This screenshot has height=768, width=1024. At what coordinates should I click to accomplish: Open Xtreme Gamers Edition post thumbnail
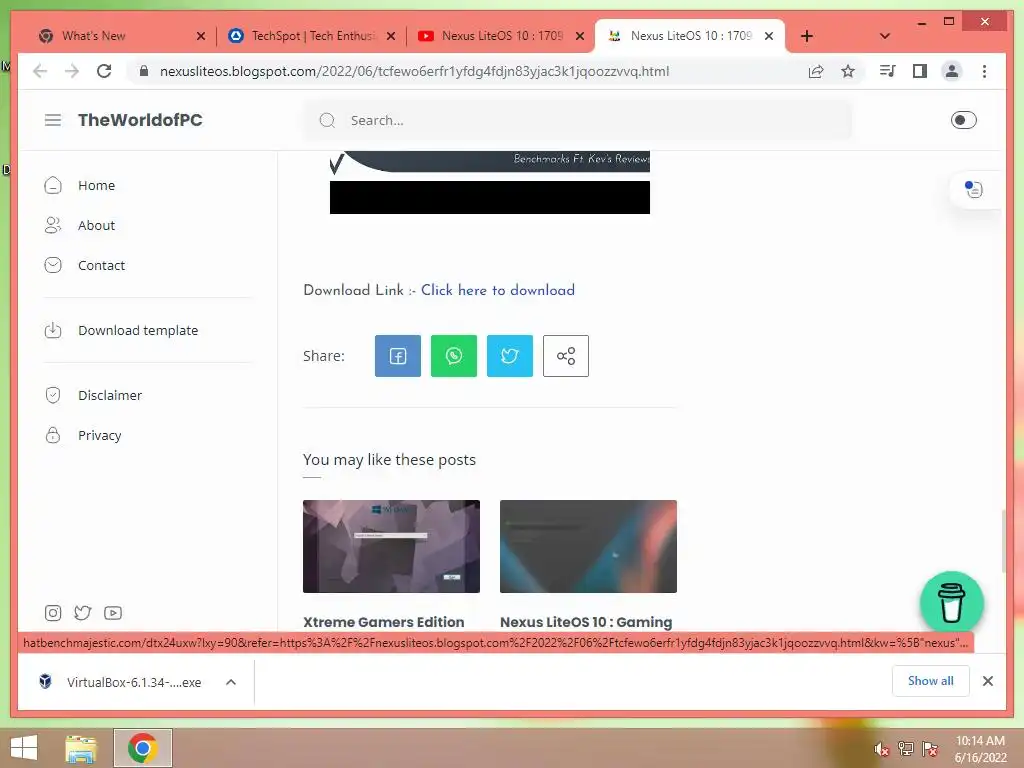click(x=391, y=547)
